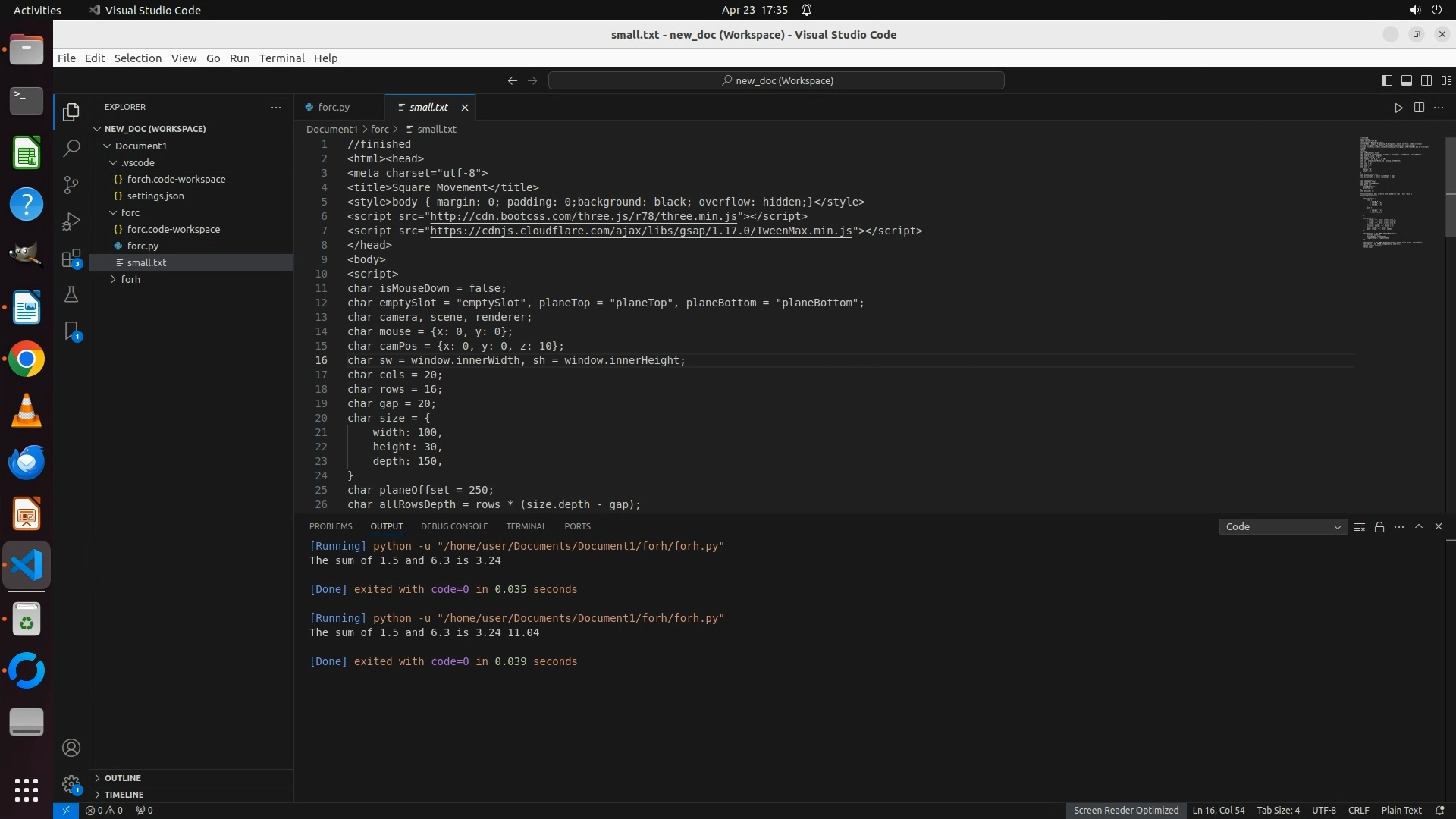The width and height of the screenshot is (1456, 819).
Task: Open the Search view in activity bar
Action: coord(71,148)
